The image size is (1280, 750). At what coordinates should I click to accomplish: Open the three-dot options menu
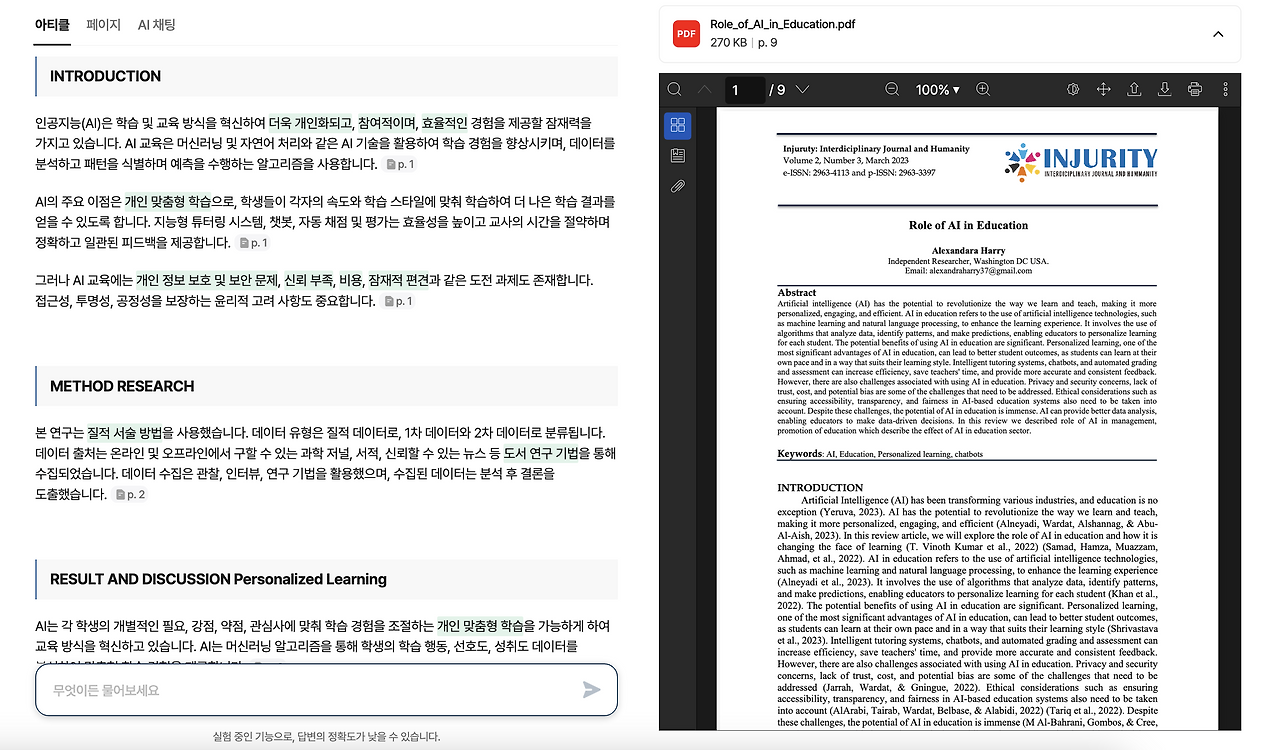(1225, 89)
